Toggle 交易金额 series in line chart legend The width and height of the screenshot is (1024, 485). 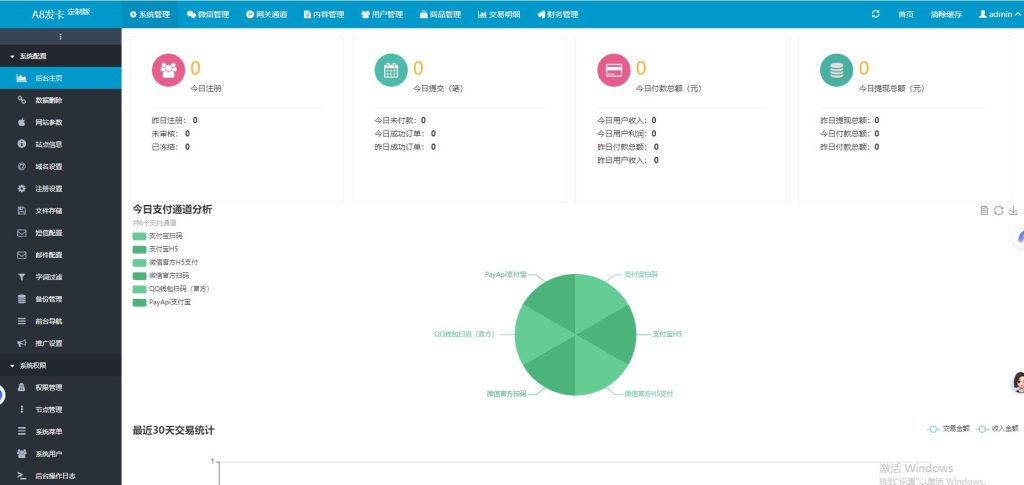(948, 429)
